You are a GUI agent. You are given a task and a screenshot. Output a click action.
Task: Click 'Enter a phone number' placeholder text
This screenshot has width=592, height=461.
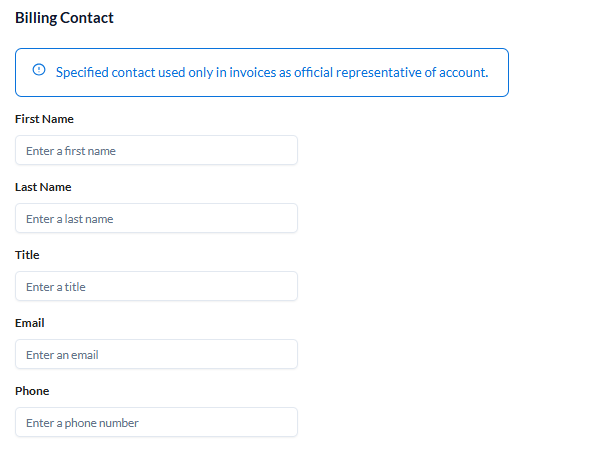click(82, 423)
